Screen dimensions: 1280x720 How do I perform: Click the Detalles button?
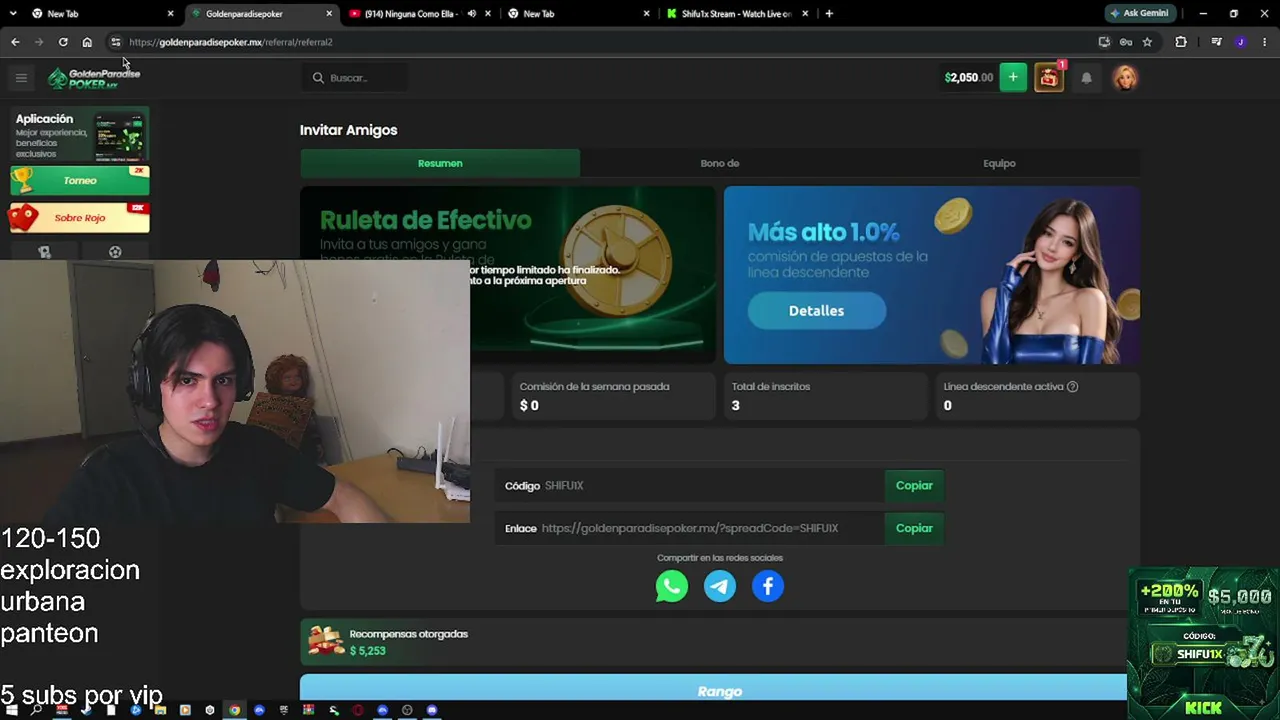(x=816, y=311)
